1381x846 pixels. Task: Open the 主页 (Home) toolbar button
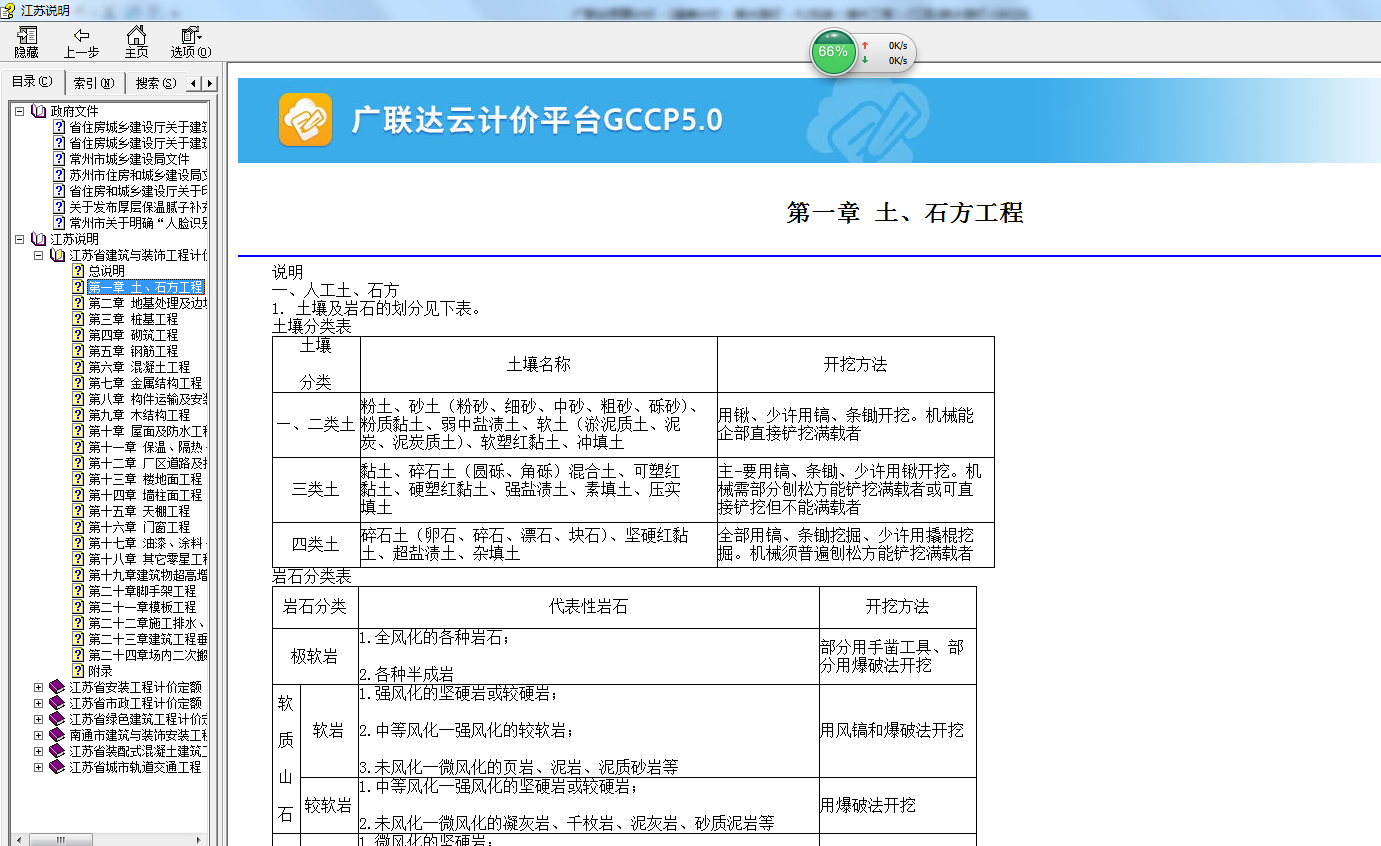[136, 42]
